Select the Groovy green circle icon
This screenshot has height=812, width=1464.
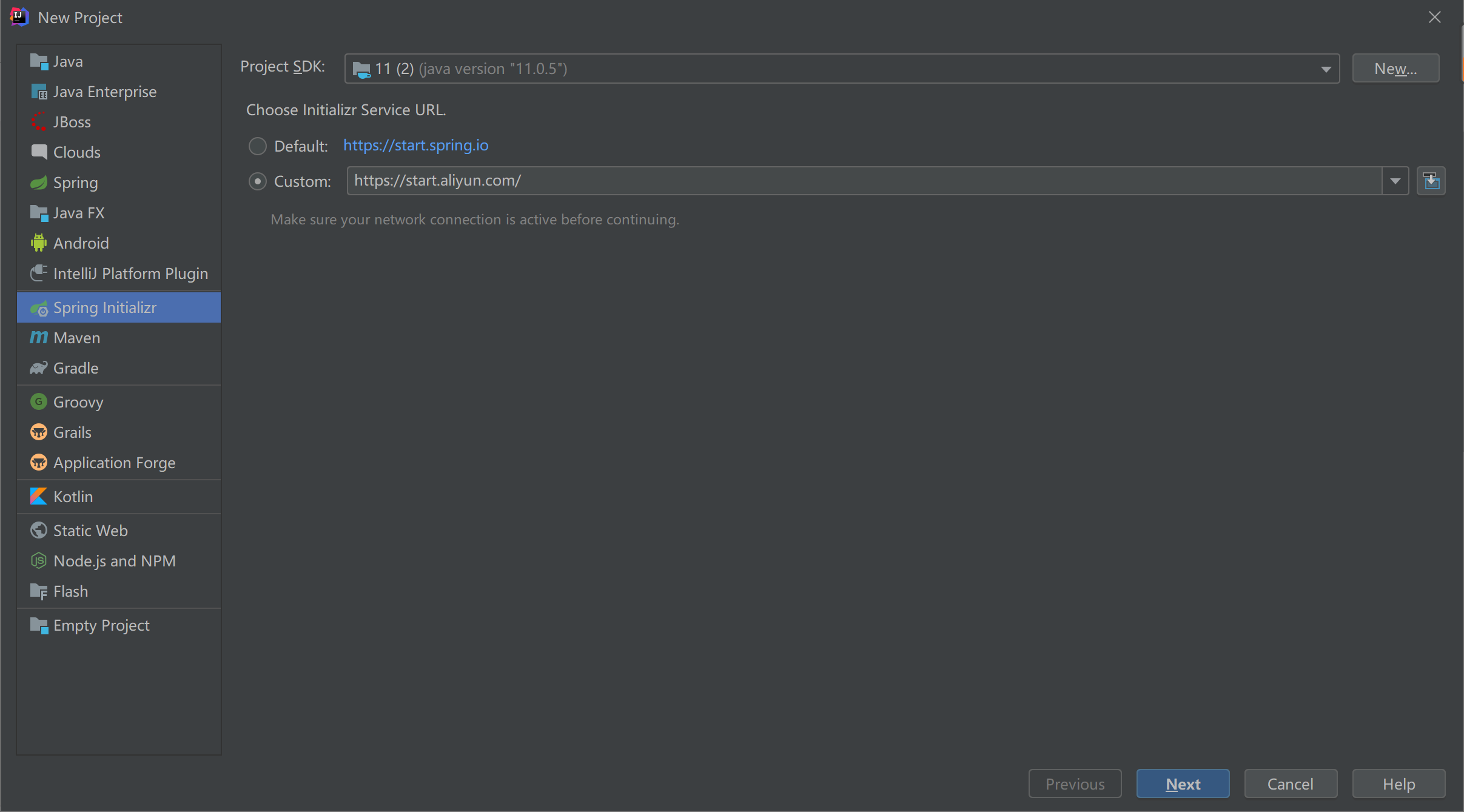[x=38, y=402]
